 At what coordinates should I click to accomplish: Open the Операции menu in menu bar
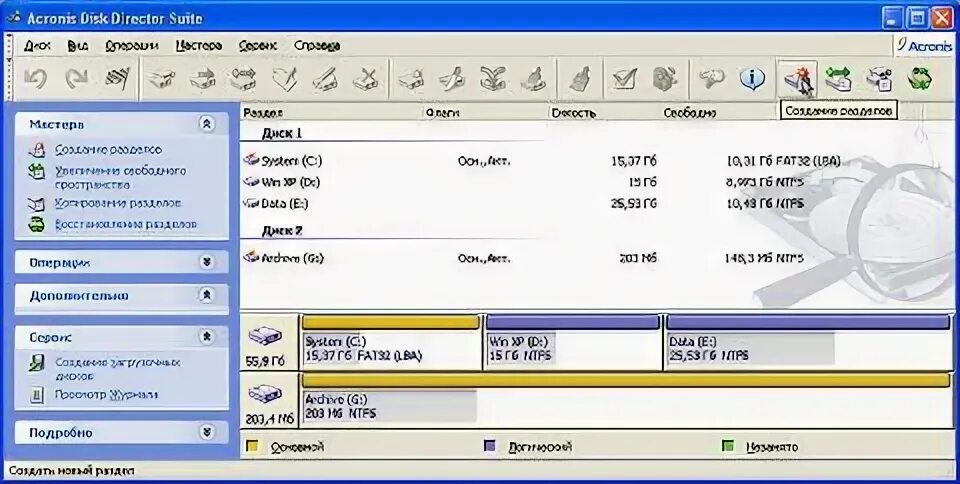(x=132, y=46)
